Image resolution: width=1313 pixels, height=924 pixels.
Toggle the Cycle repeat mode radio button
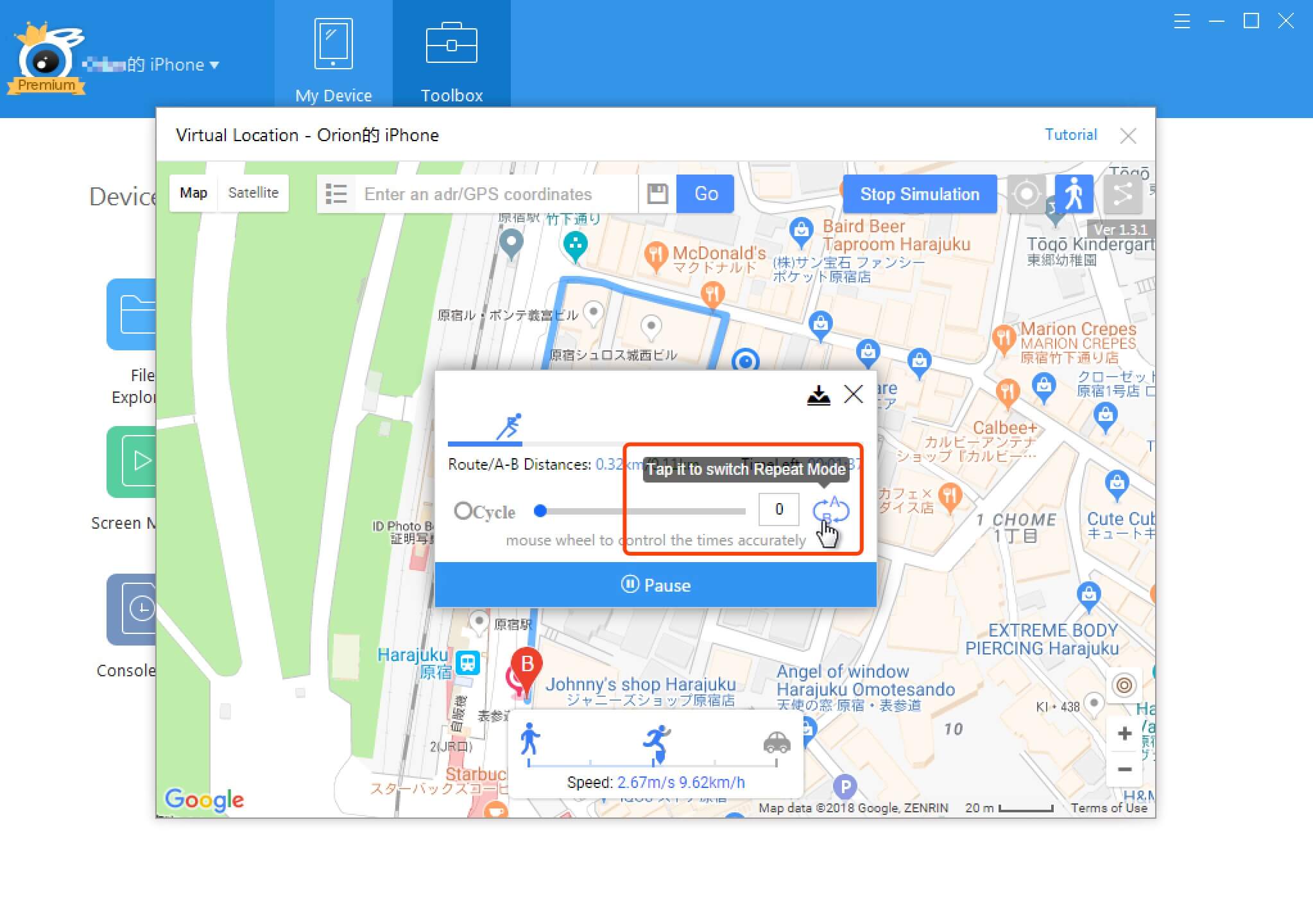click(x=461, y=511)
